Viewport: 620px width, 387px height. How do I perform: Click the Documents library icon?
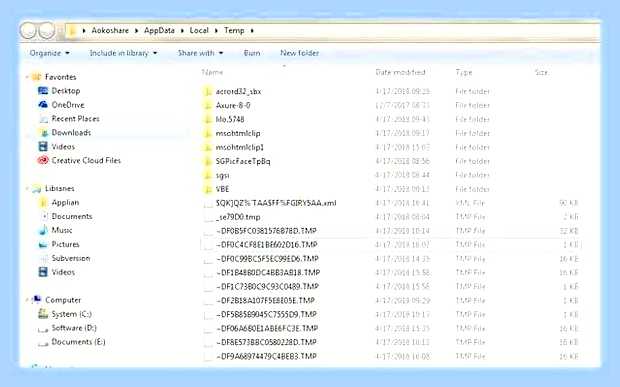(x=43, y=216)
